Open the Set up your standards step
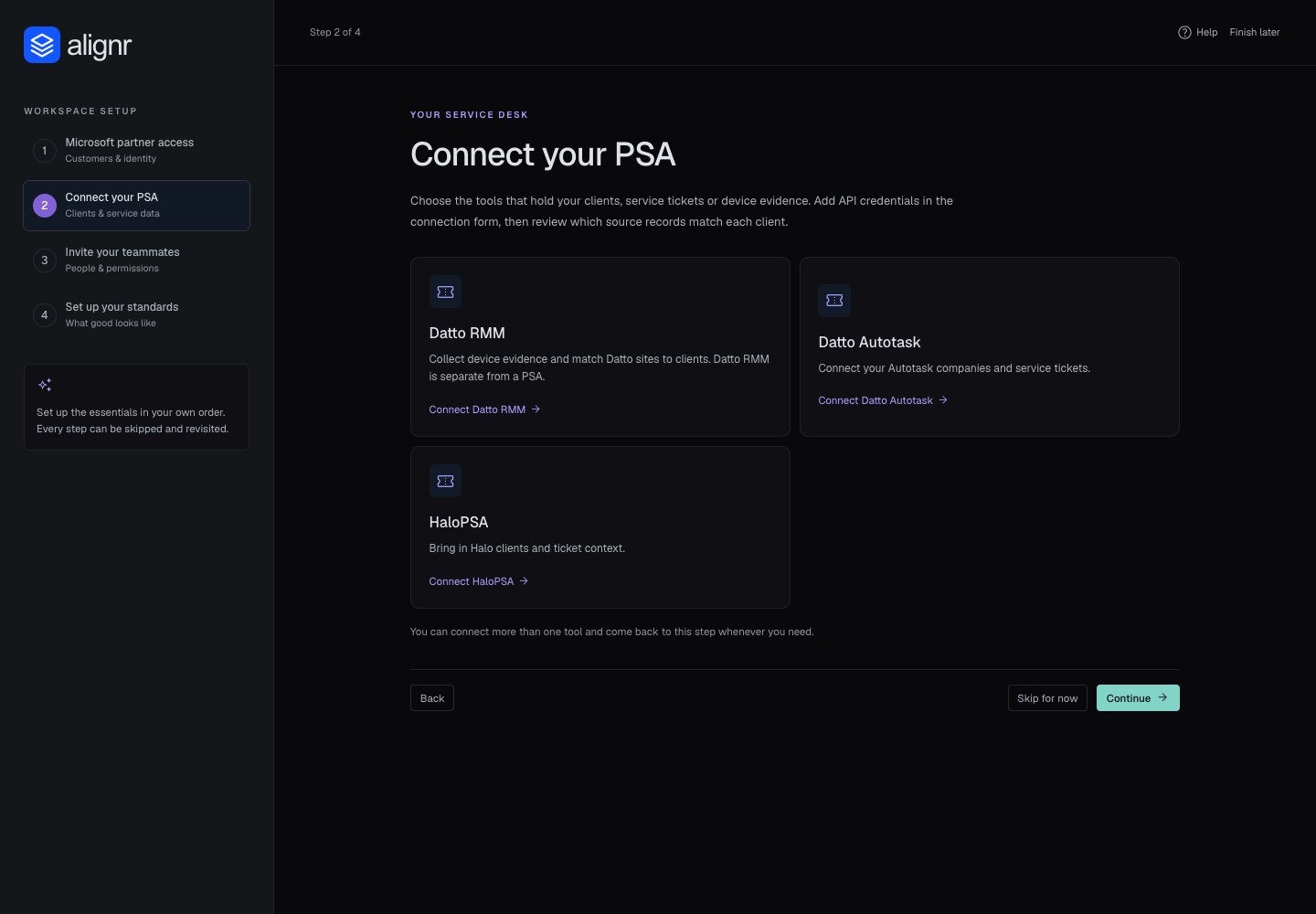 [136, 315]
